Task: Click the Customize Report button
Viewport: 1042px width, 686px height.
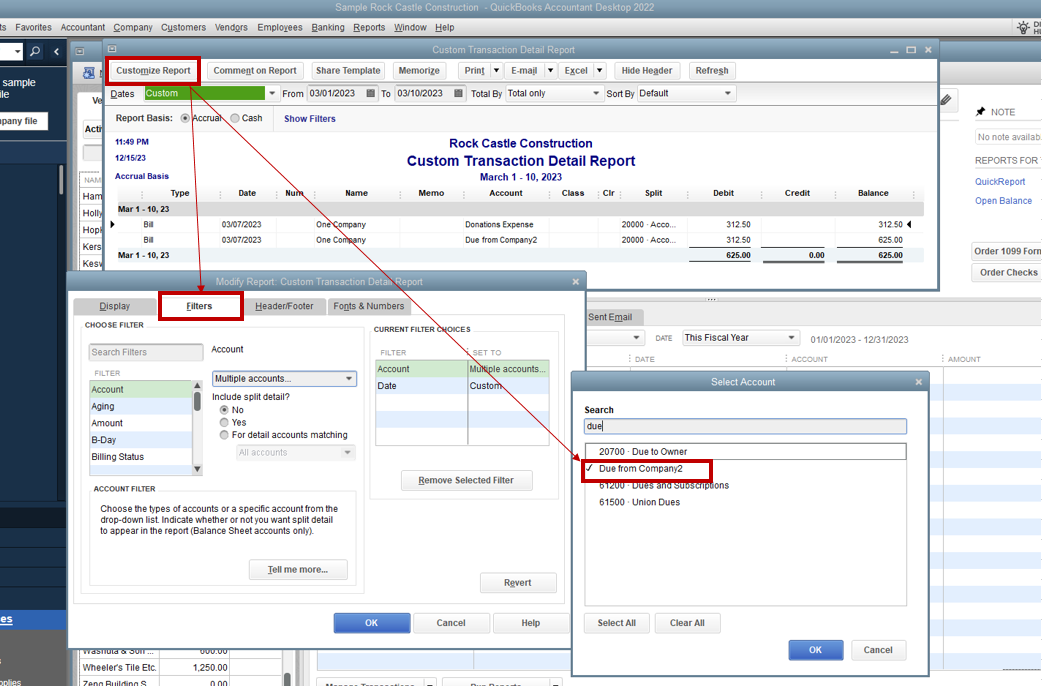Action: pos(153,70)
